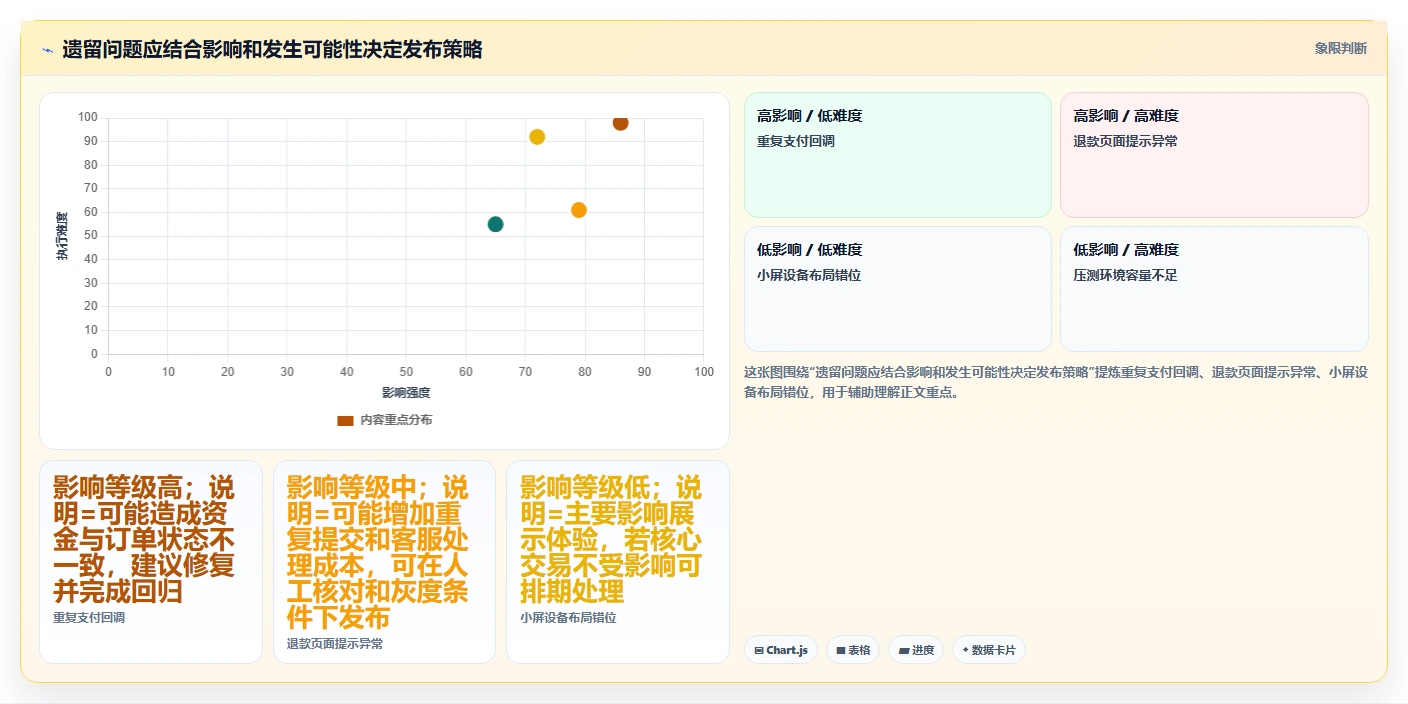The width and height of the screenshot is (1408, 704).
Task: Click the 影响等级高 heading text
Action: 144,540
